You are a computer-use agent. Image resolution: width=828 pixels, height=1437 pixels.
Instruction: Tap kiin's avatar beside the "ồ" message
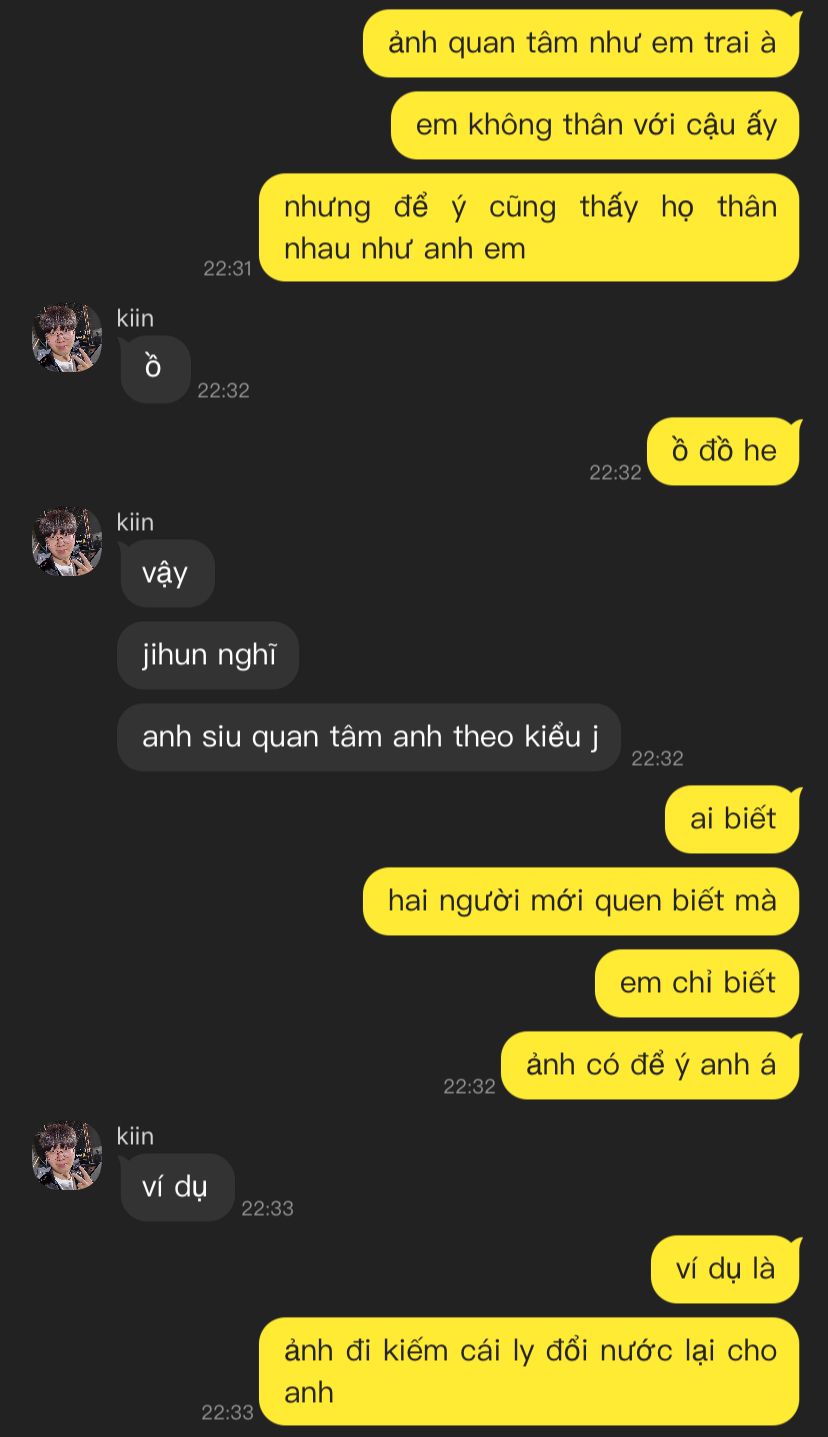click(x=67, y=338)
